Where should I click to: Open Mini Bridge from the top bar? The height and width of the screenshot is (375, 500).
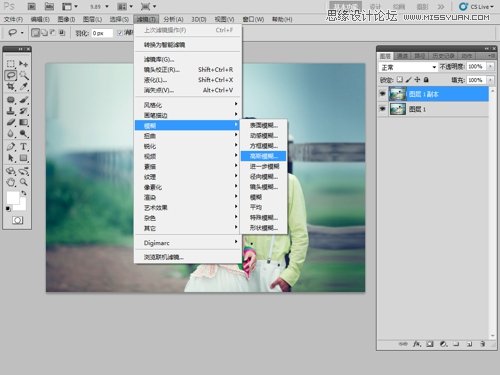pyautogui.click(x=49, y=6)
